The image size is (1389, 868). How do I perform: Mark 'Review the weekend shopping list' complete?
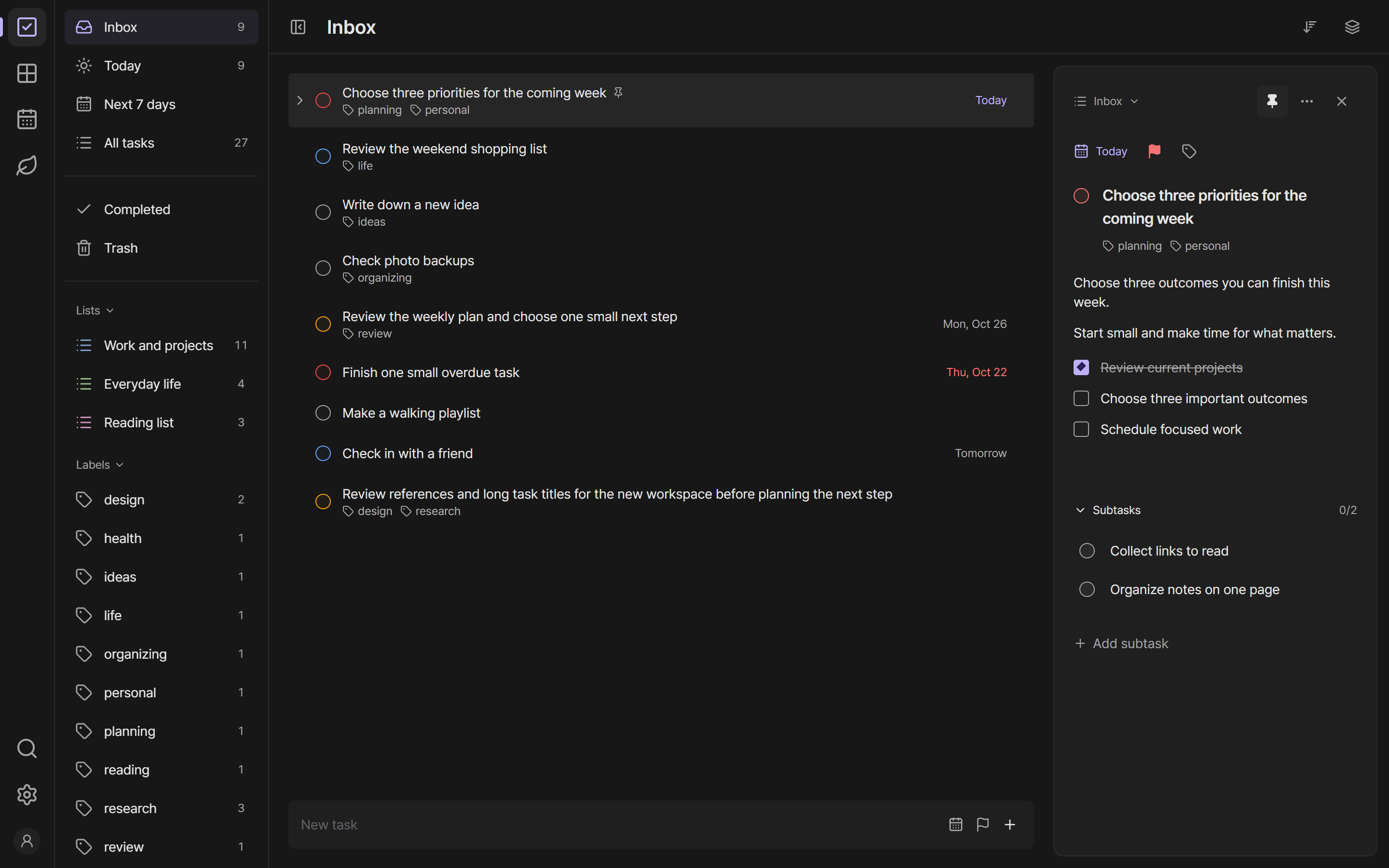pos(323,156)
